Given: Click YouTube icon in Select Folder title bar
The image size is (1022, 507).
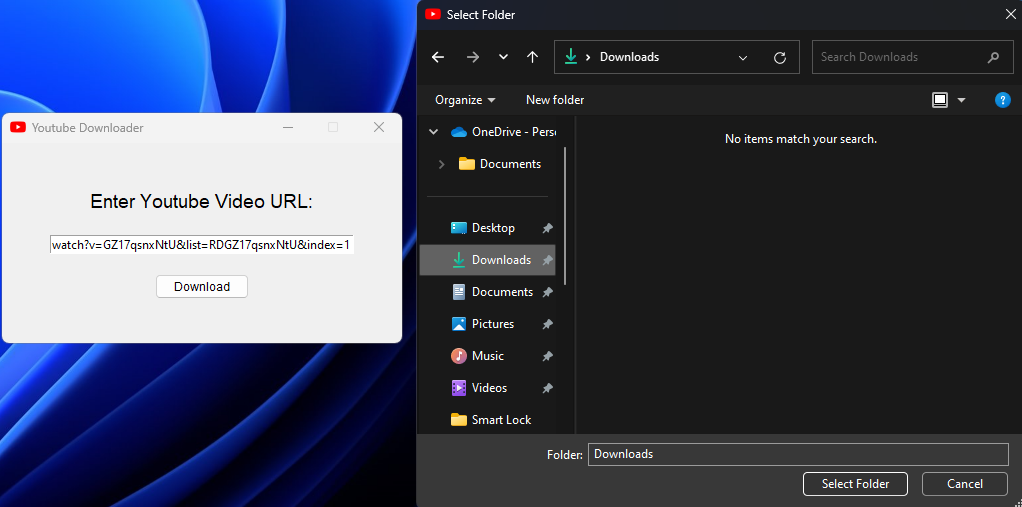Looking at the screenshot, I should pos(433,14).
